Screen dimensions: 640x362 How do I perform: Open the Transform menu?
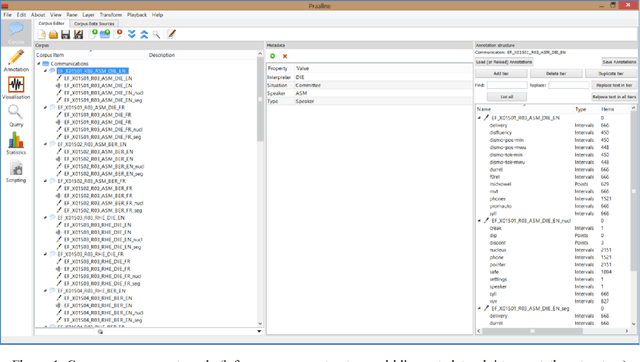point(111,15)
